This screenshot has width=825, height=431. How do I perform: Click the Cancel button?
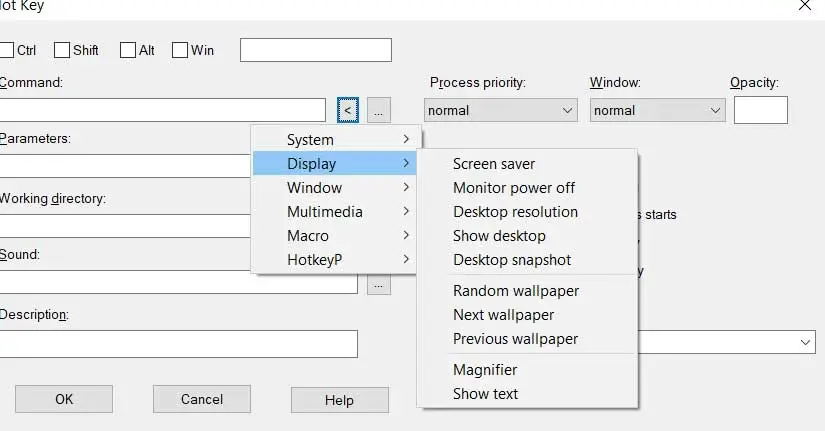click(x=201, y=400)
